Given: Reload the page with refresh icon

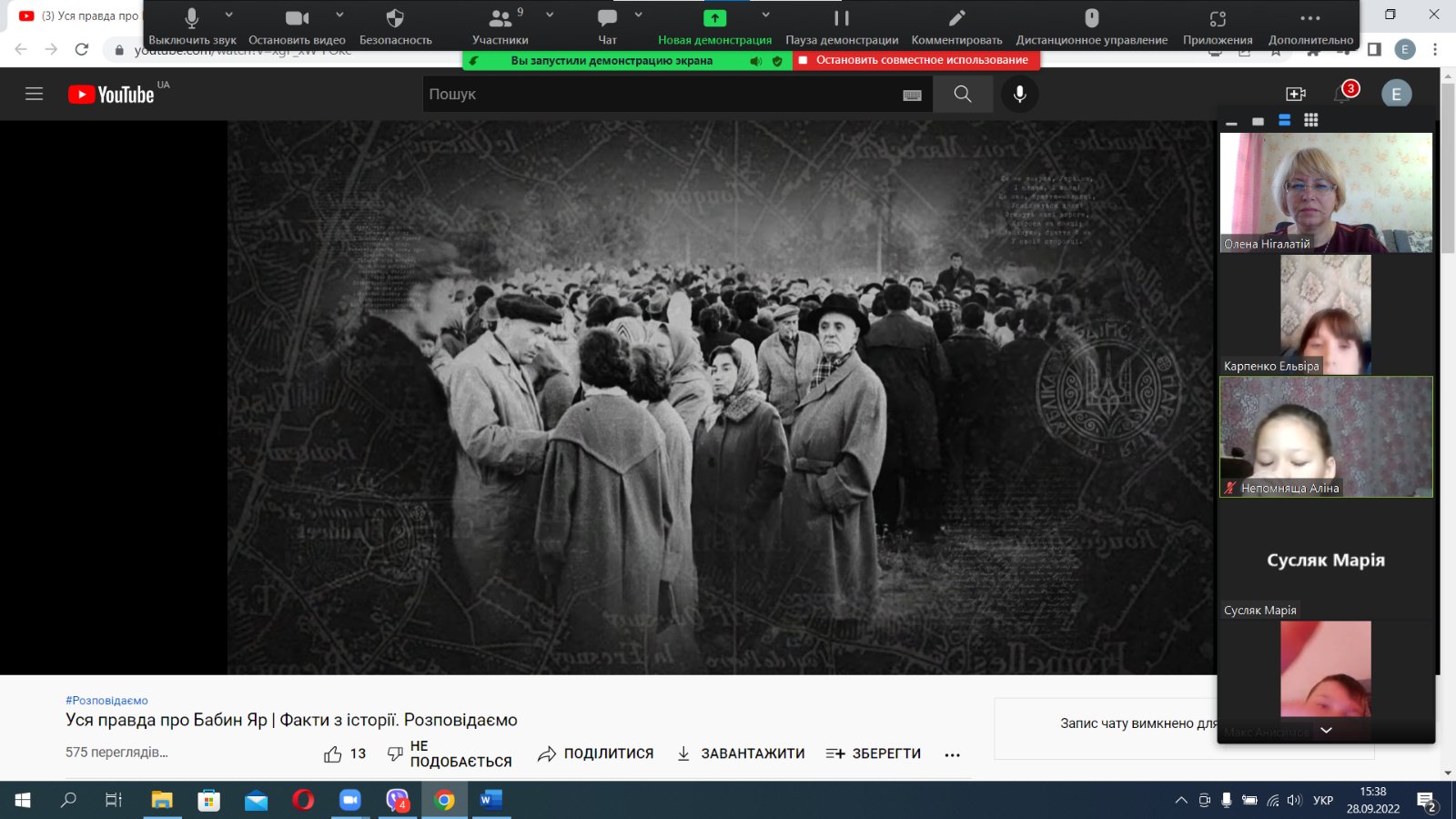Looking at the screenshot, I should click(x=82, y=49).
